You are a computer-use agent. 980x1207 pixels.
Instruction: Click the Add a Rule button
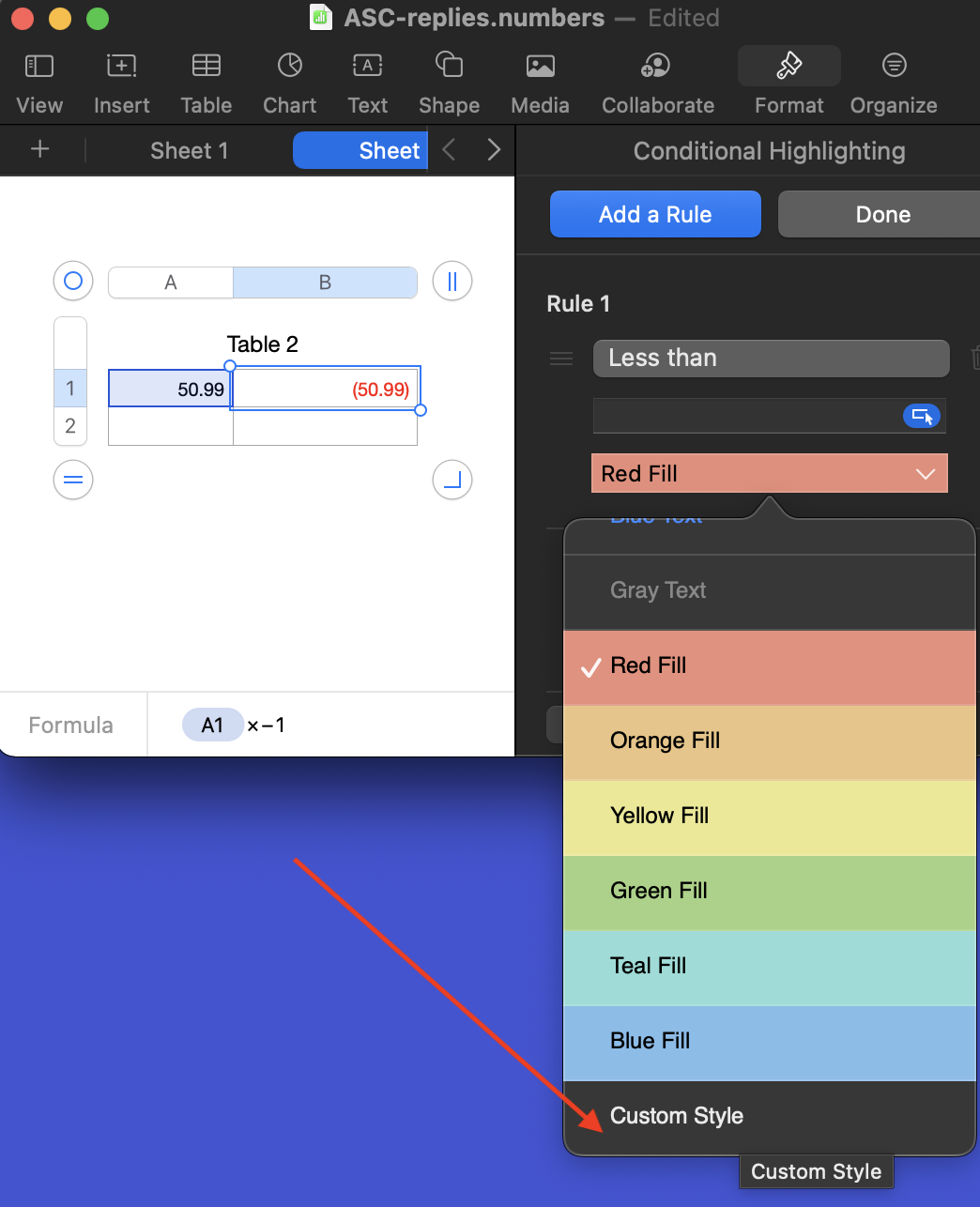click(x=655, y=214)
